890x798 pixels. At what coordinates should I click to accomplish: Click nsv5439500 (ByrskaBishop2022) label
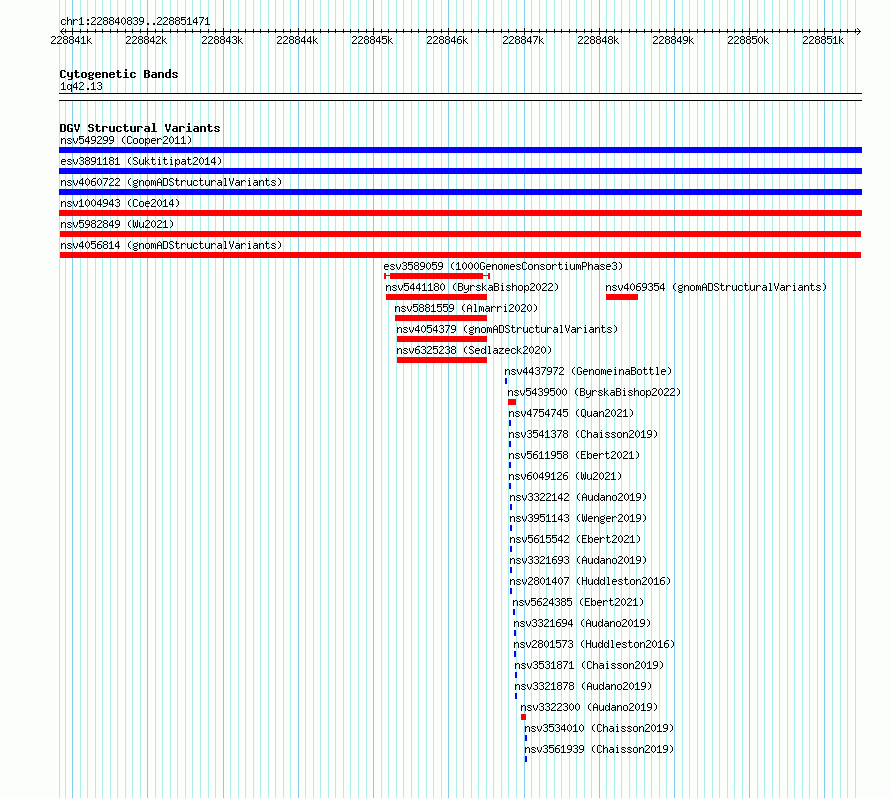[x=594, y=392]
